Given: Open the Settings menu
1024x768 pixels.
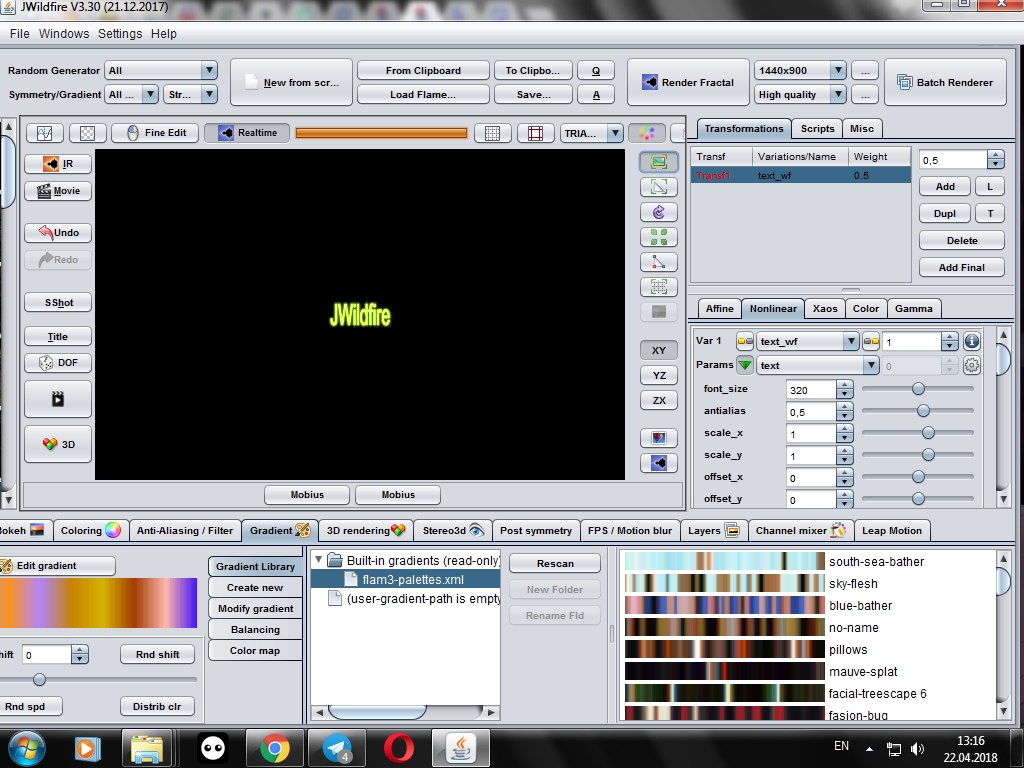Looking at the screenshot, I should [x=120, y=33].
